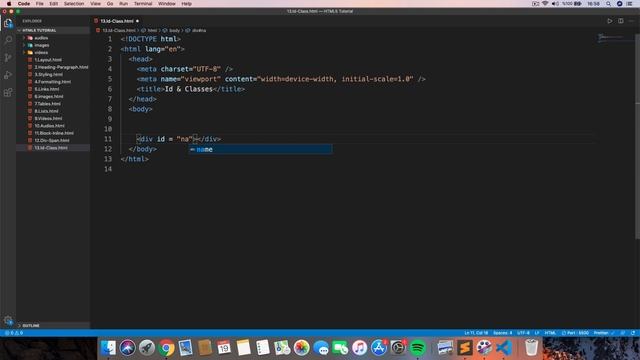Image resolution: width=640 pixels, height=360 pixels.
Task: Open App Store from the Dock
Action: click(x=379, y=348)
